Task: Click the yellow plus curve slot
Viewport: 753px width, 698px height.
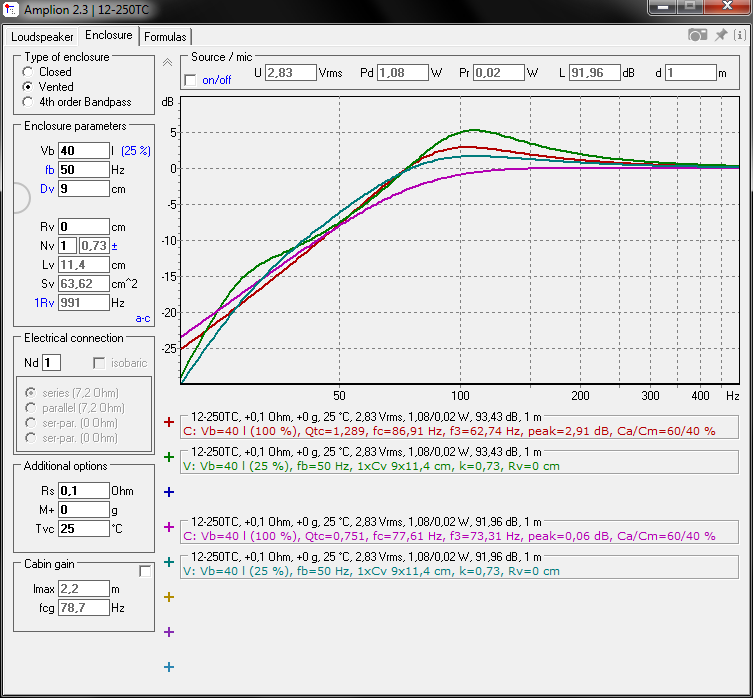Action: (x=169, y=597)
